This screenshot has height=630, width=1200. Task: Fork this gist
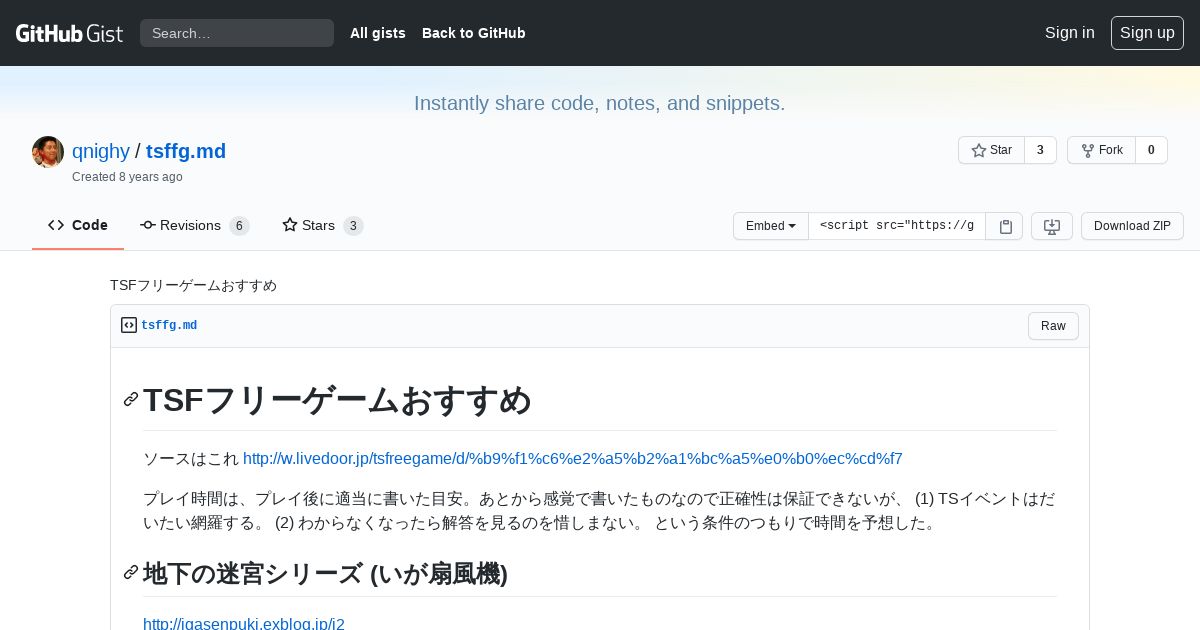pyautogui.click(x=1102, y=150)
